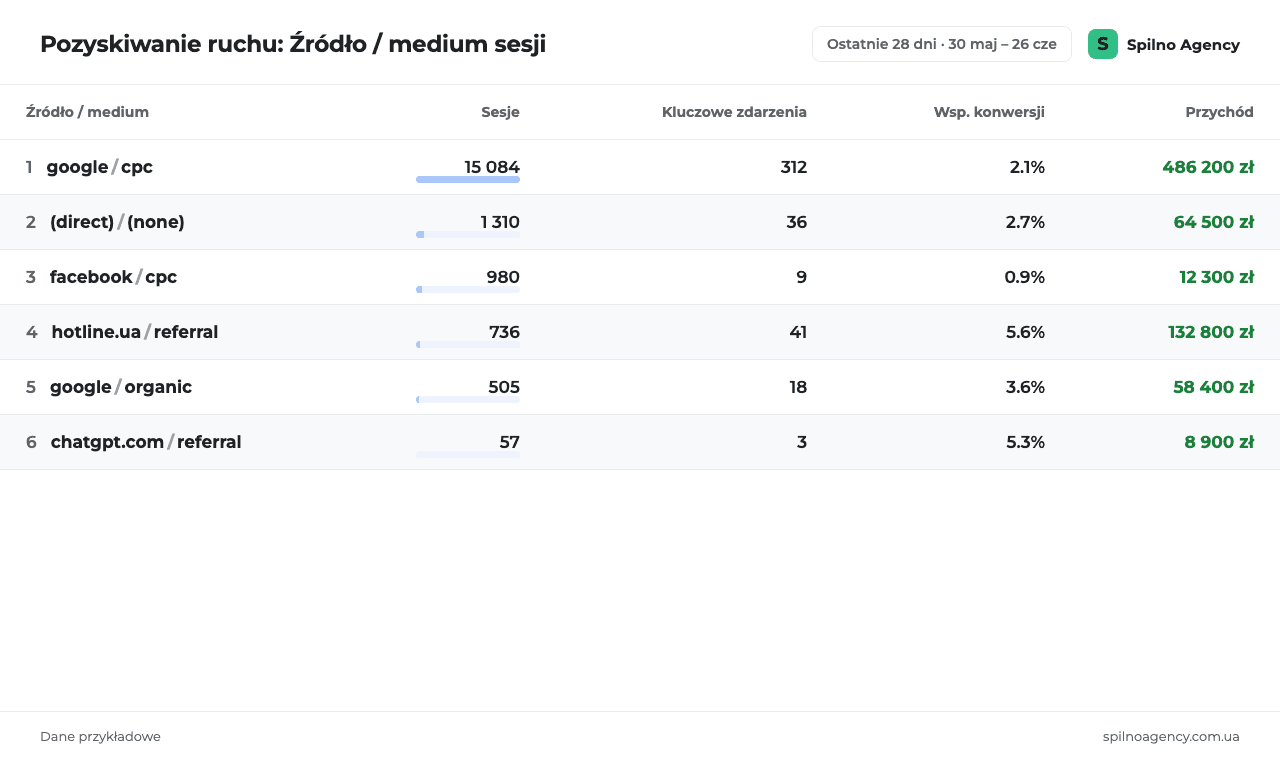Click the green Spilno Agency S logo
Screen dimensions: 1280x760
[1103, 44]
